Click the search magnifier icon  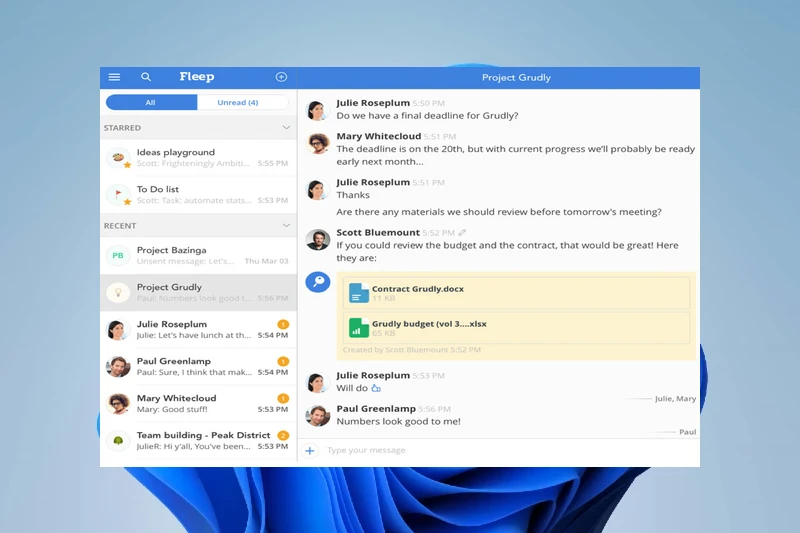146,77
